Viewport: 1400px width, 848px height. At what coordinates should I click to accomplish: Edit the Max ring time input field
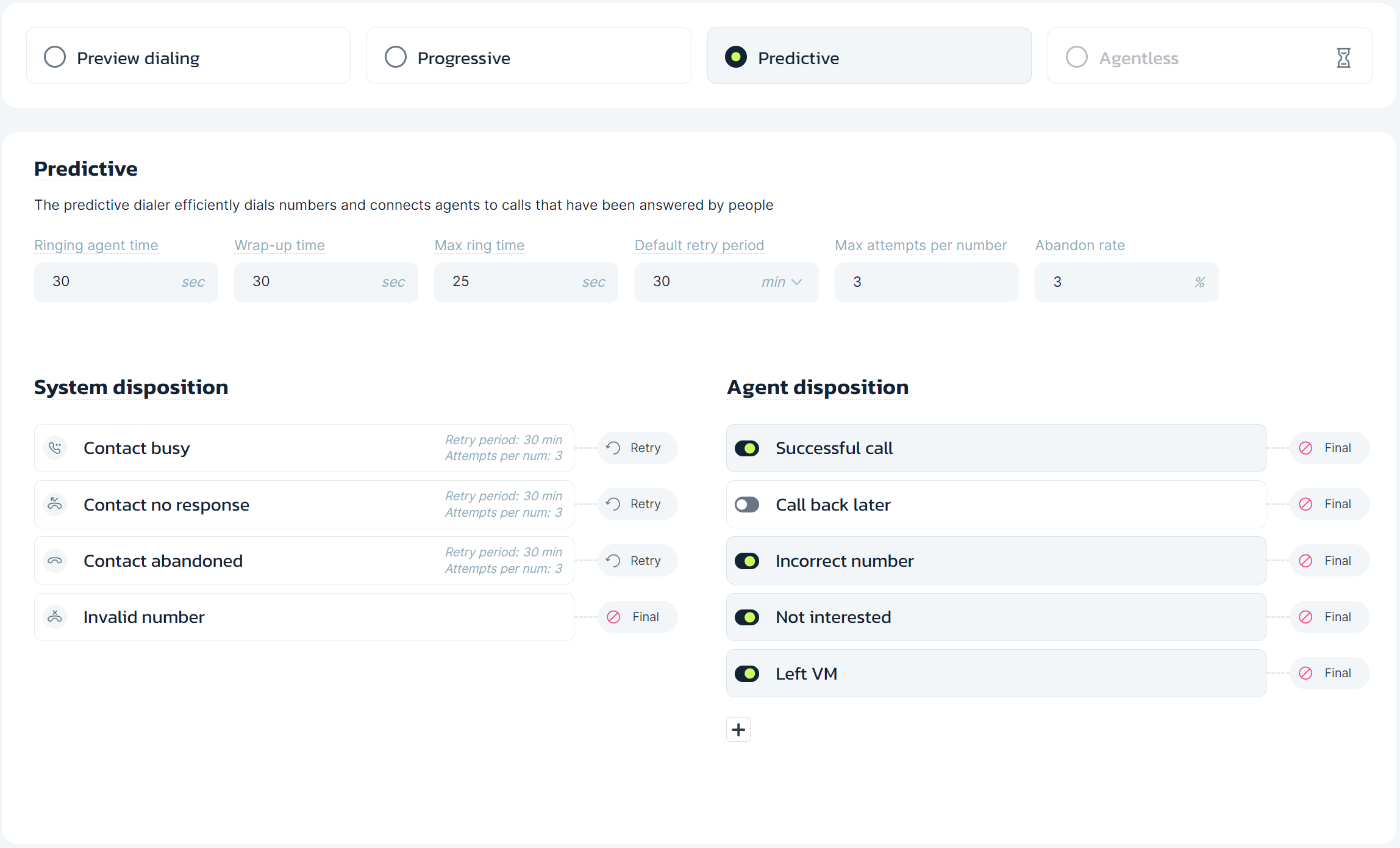(510, 282)
